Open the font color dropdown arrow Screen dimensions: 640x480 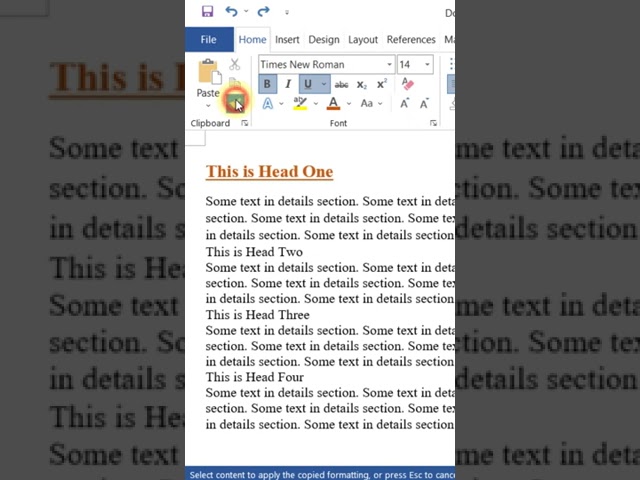click(349, 104)
